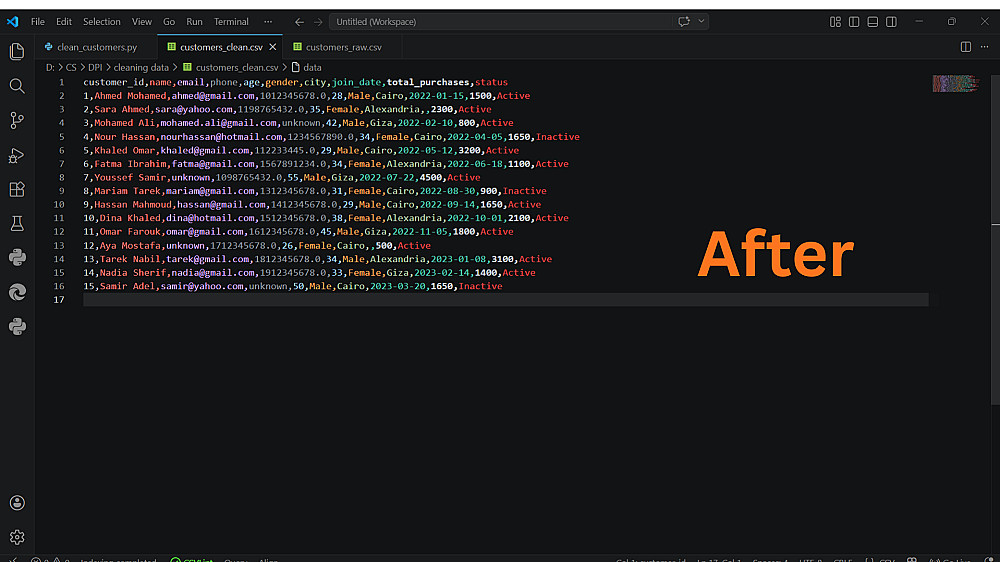
Task: Split the editor to the right
Action: [x=966, y=47]
